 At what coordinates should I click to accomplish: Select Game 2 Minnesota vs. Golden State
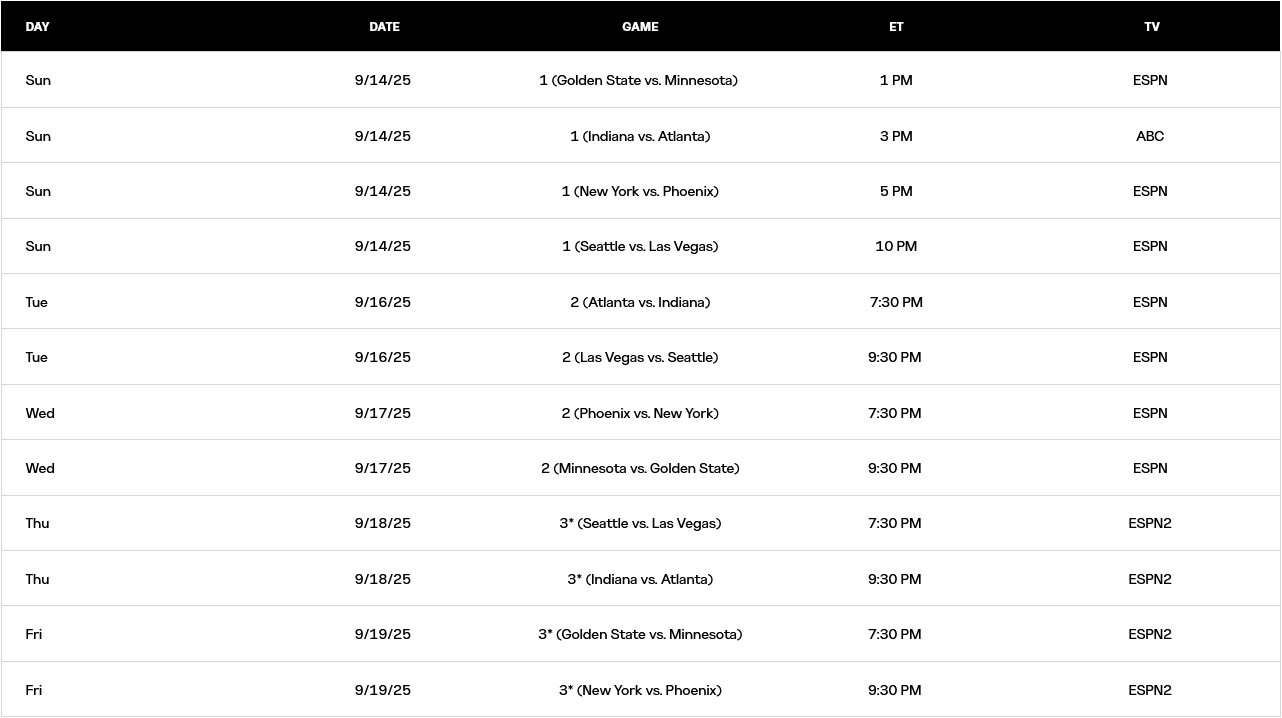(x=640, y=468)
